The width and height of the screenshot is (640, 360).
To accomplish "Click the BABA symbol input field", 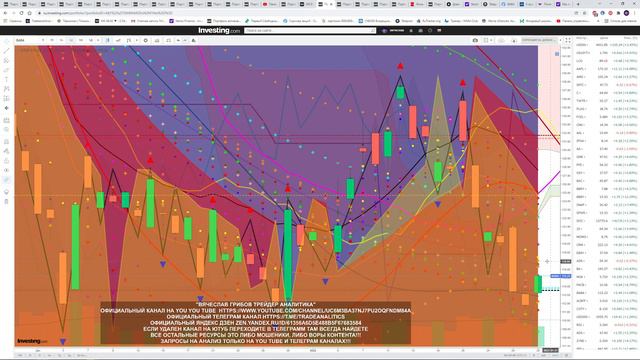I will (x=28, y=40).
